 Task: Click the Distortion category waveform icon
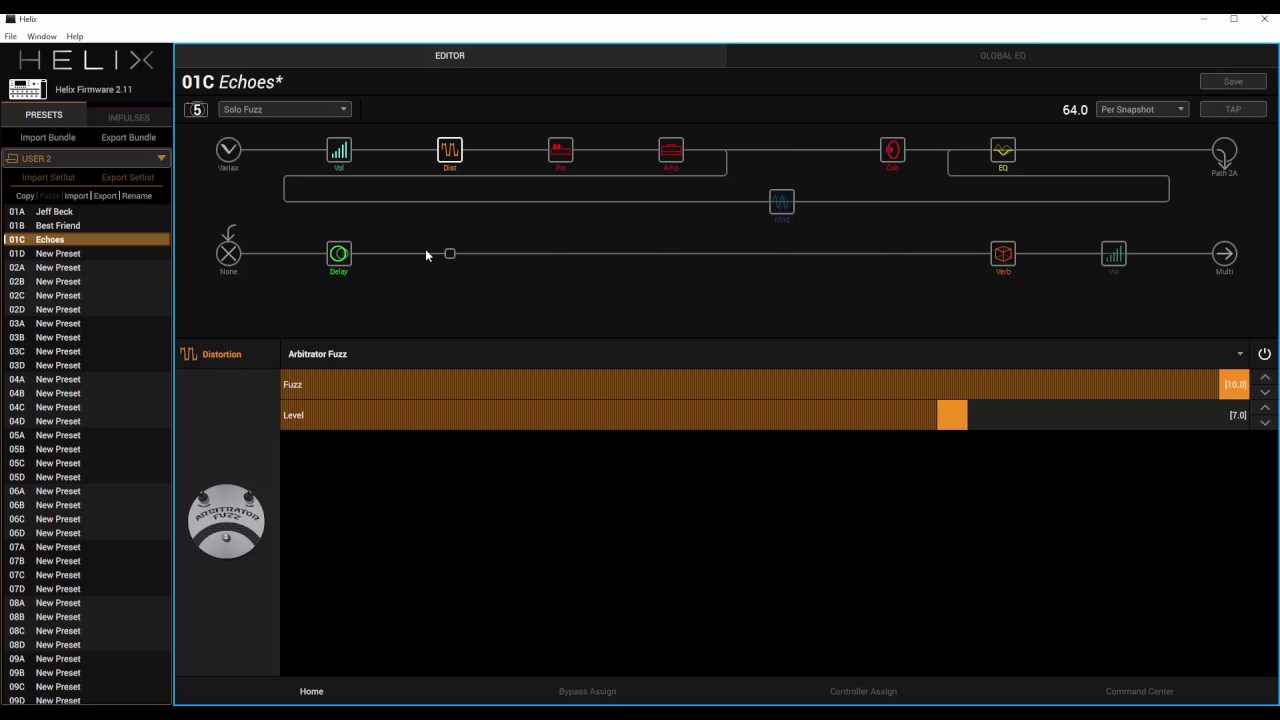[189, 354]
